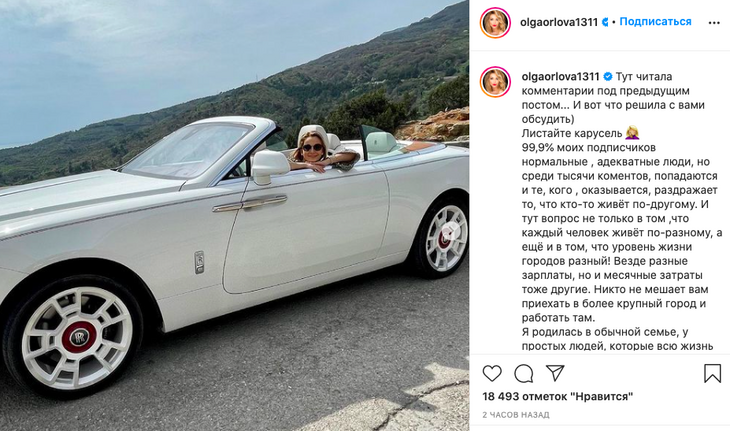Screen dimensions: 730x431
Task: Share the post with the paper plane icon
Action: pyautogui.click(x=555, y=373)
